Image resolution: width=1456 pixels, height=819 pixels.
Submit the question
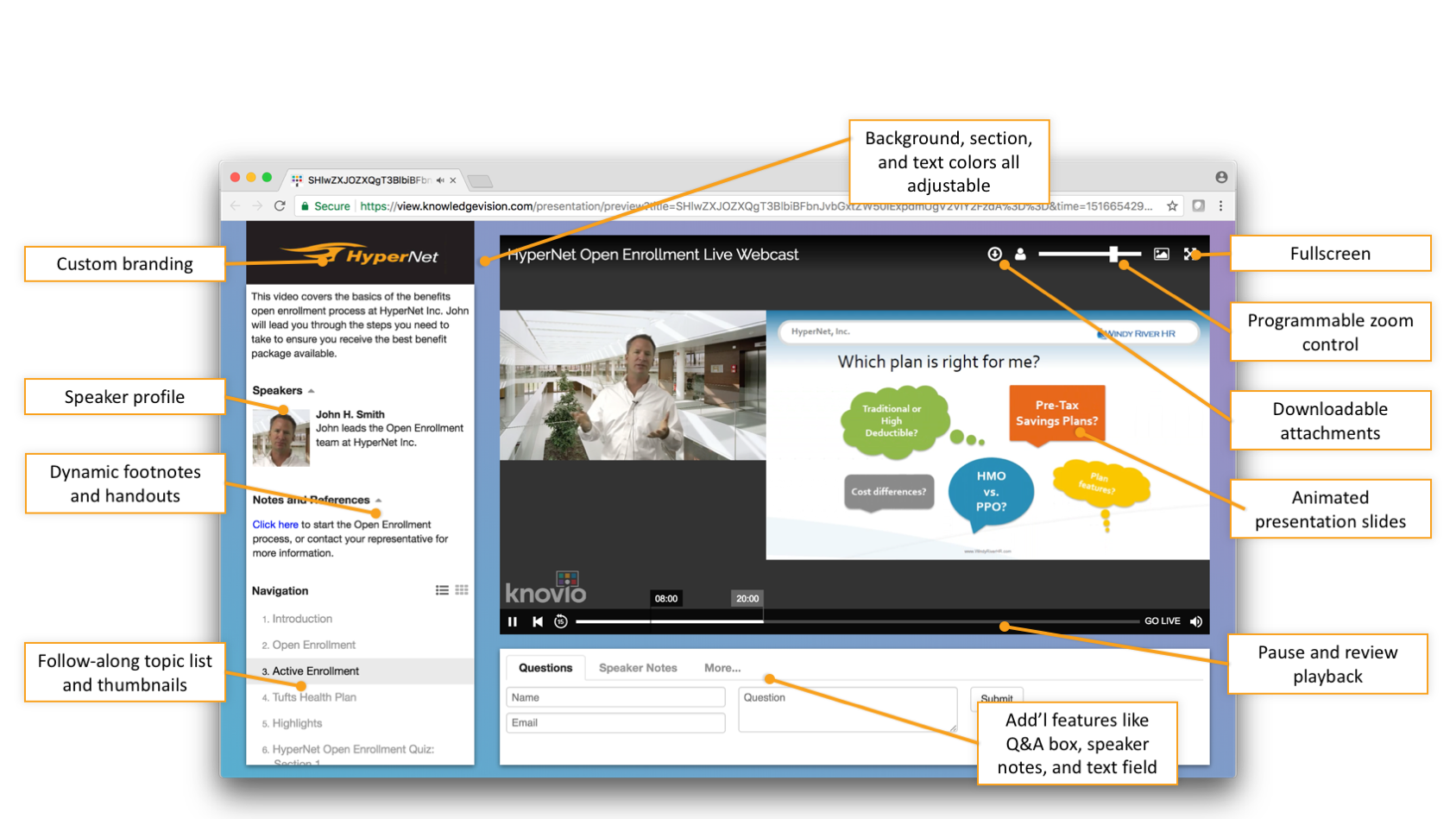[x=997, y=698]
